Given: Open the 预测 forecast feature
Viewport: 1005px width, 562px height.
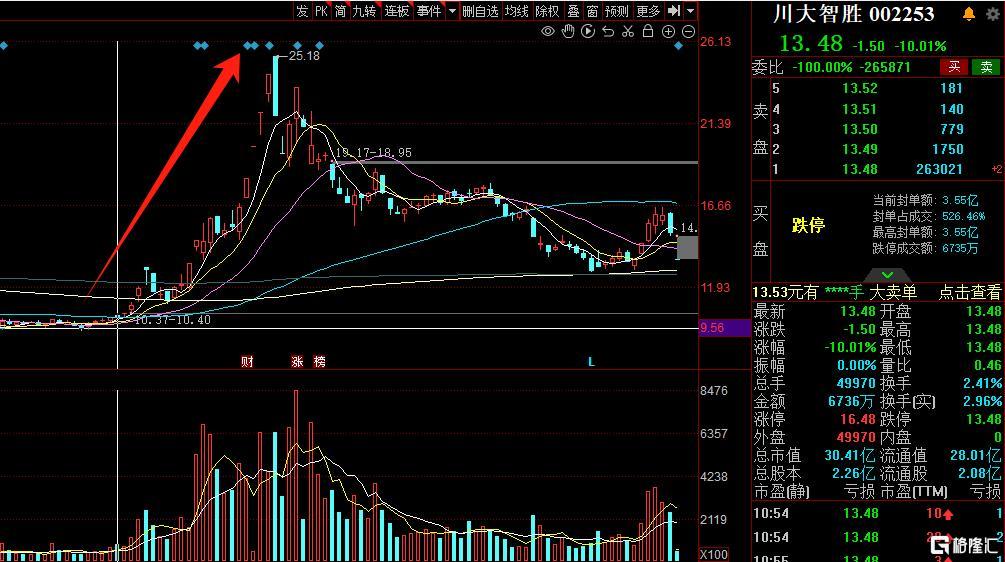Looking at the screenshot, I should [x=617, y=10].
